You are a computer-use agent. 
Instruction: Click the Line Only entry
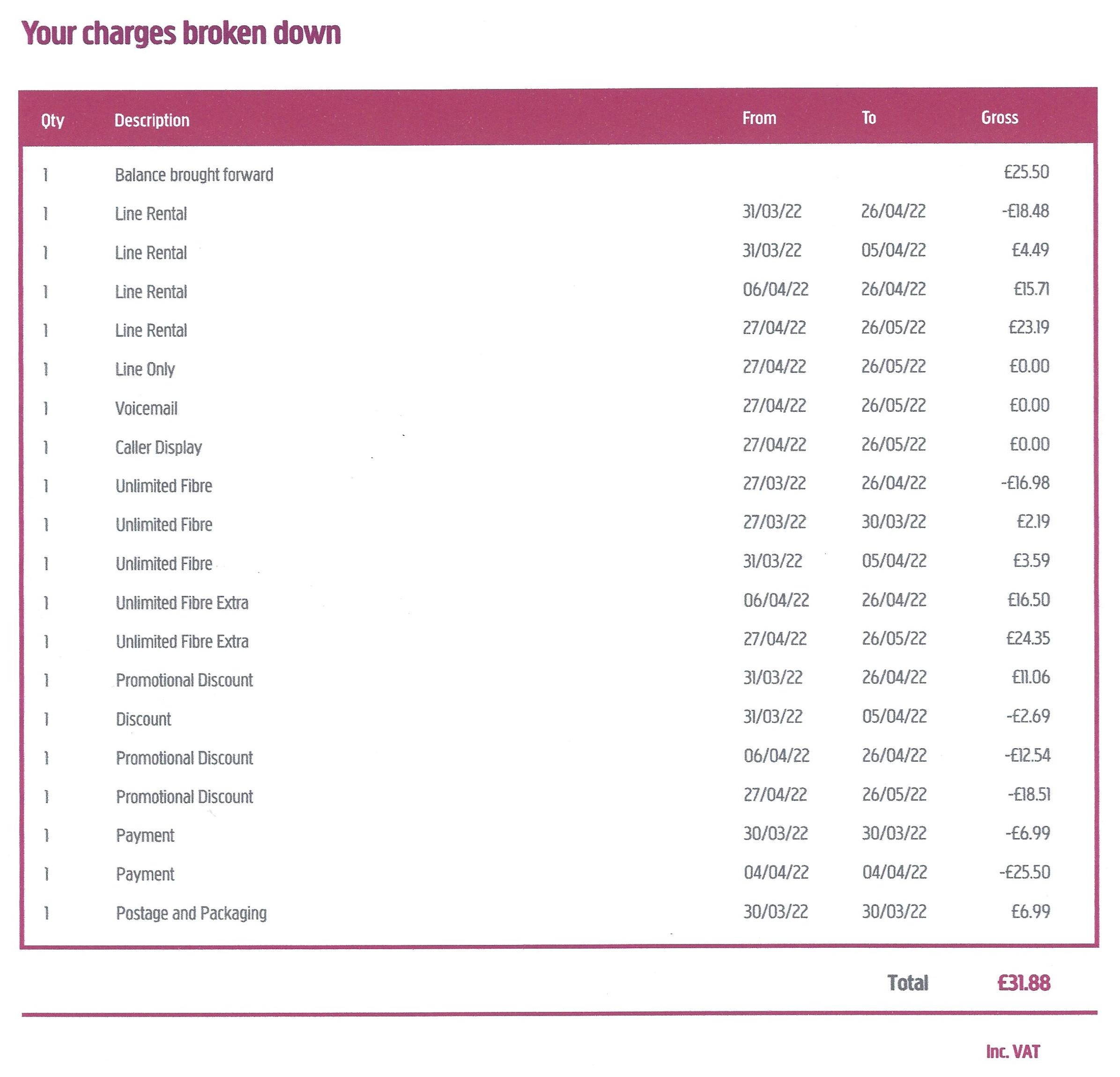tap(146, 369)
